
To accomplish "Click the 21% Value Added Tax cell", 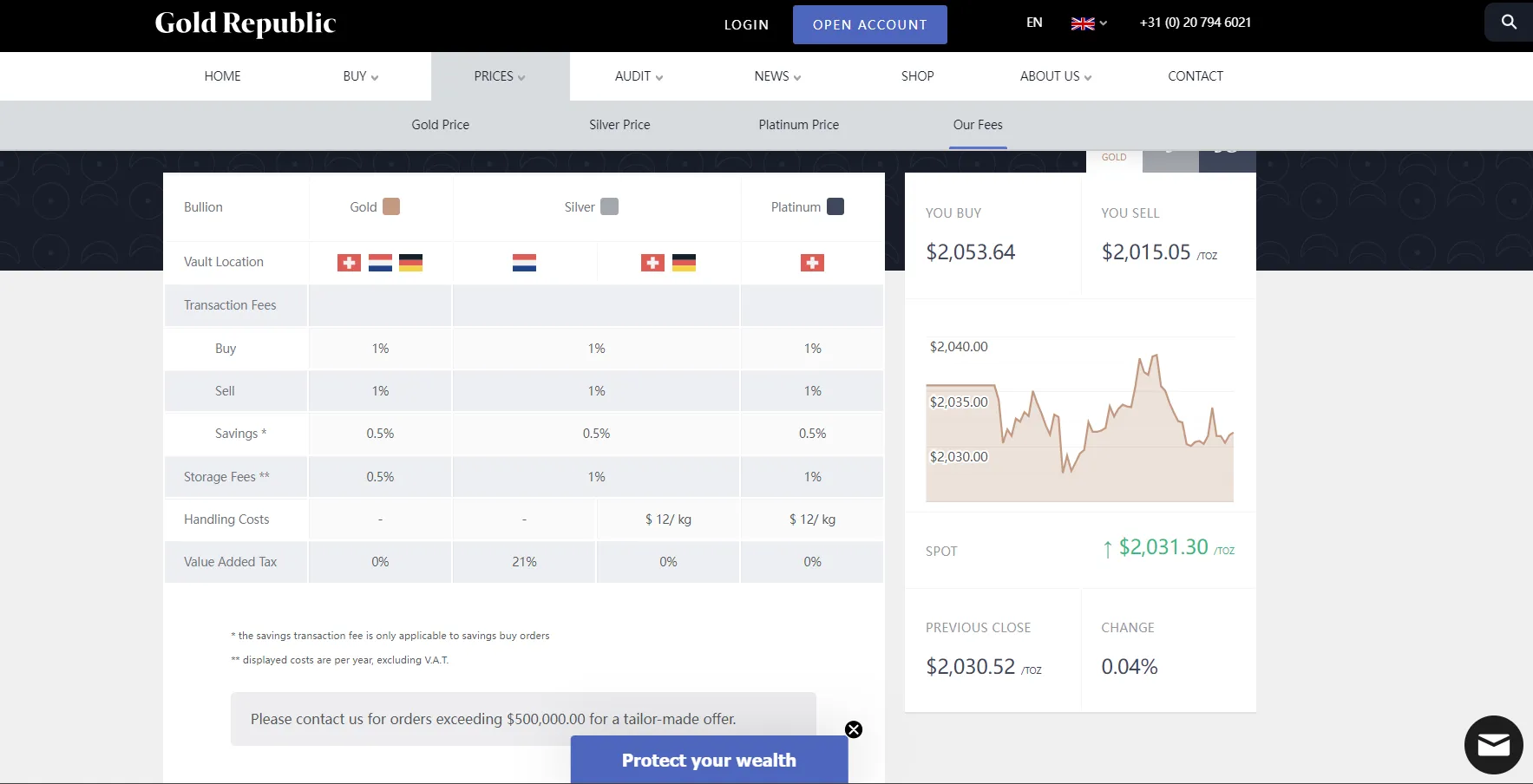I will [524, 562].
